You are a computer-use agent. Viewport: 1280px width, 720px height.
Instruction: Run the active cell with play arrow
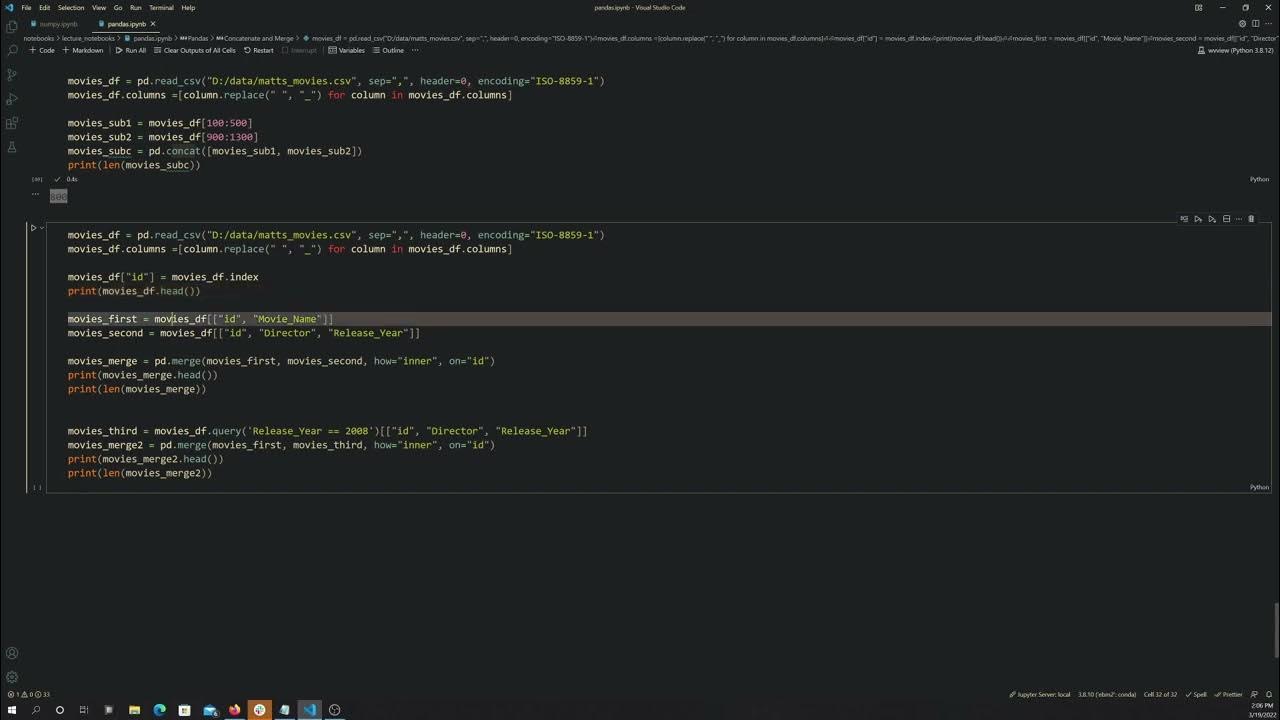pyautogui.click(x=33, y=228)
